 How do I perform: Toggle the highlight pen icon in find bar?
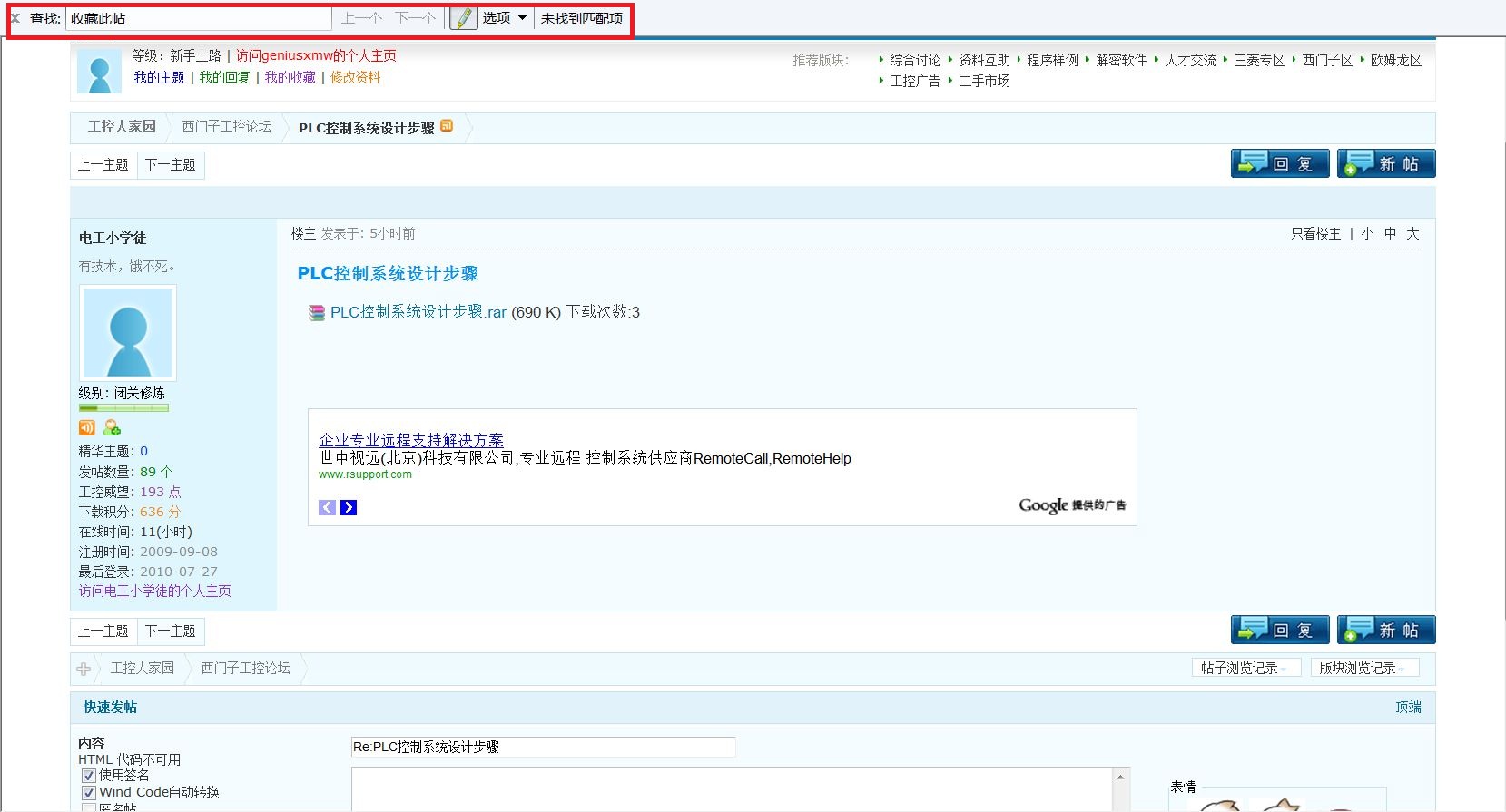pyautogui.click(x=463, y=18)
